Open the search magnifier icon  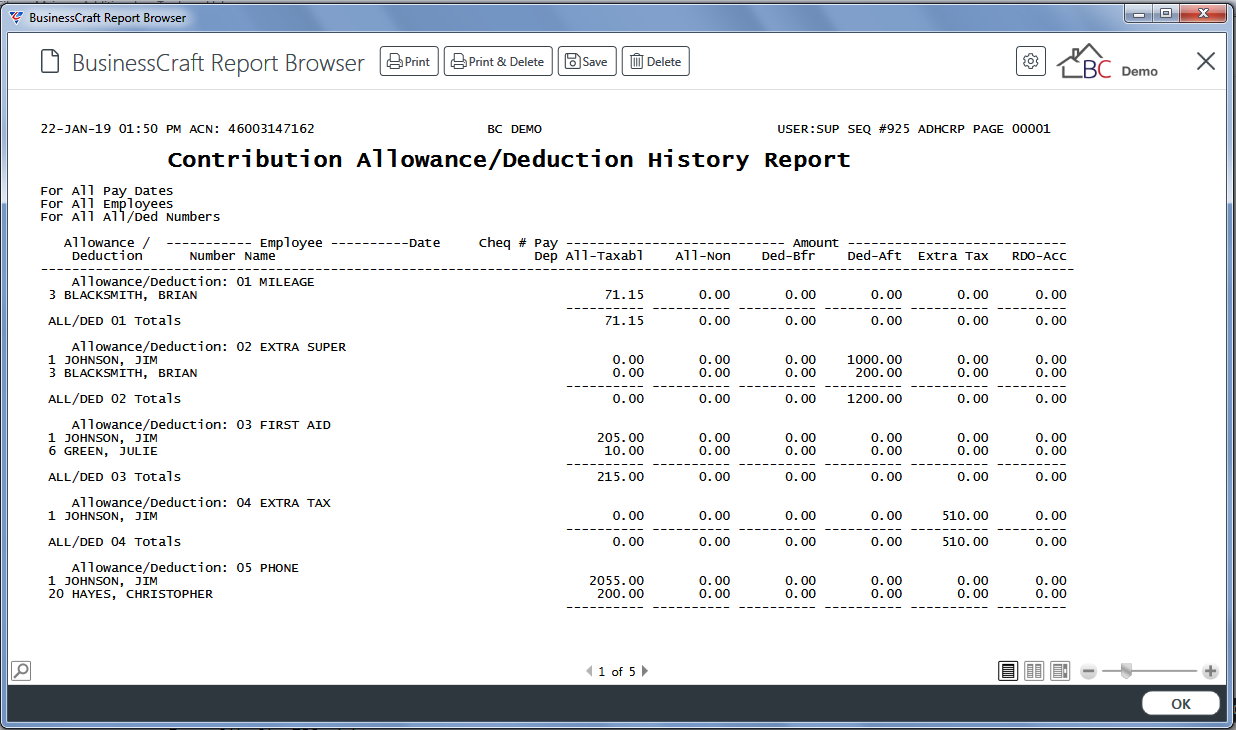click(x=21, y=670)
